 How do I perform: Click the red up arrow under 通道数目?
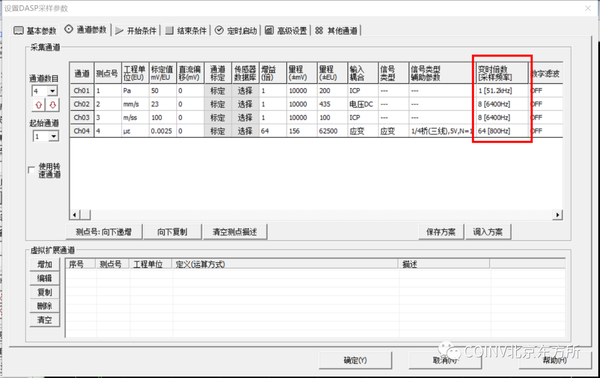pos(38,104)
